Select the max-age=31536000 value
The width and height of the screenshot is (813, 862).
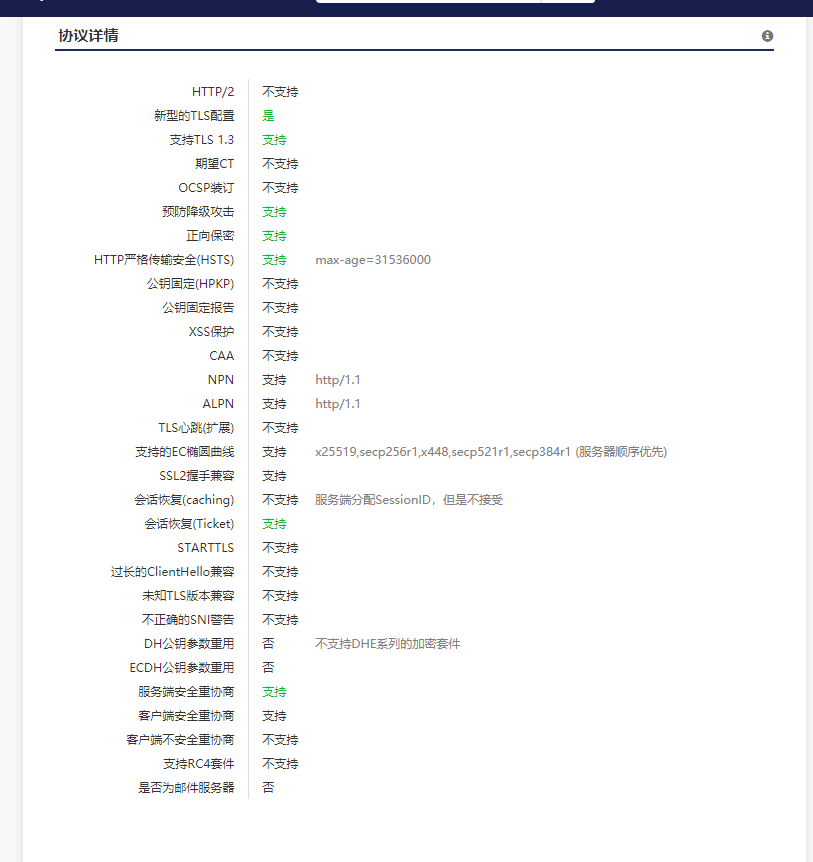point(373,259)
